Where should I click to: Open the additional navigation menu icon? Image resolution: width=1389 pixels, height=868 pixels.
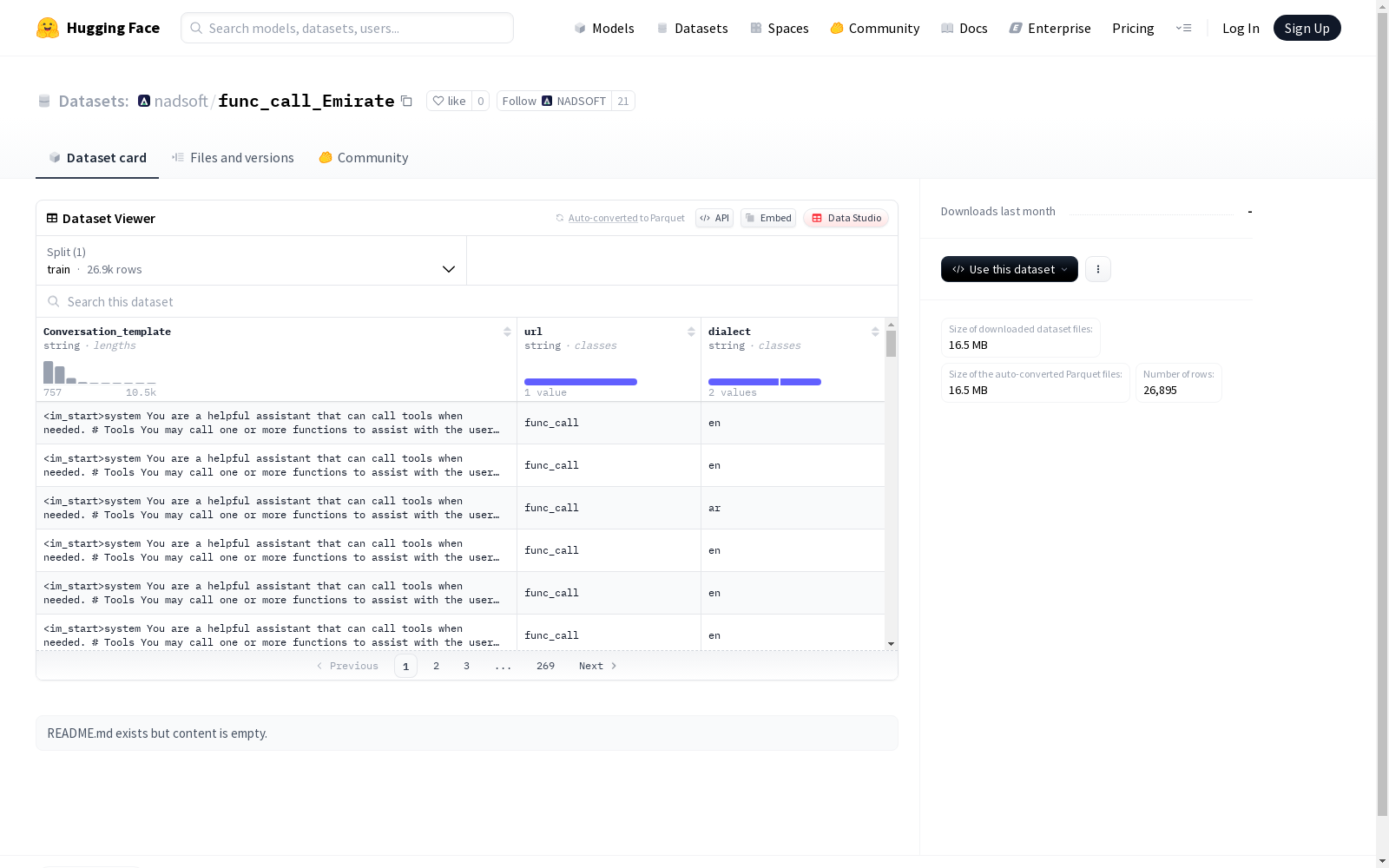coord(1183,28)
